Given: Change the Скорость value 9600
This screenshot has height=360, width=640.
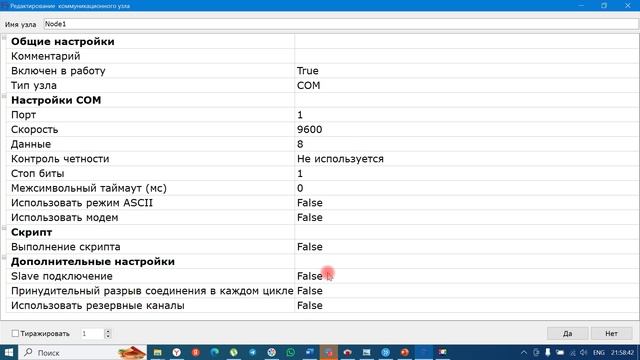Looking at the screenshot, I should (466, 129).
